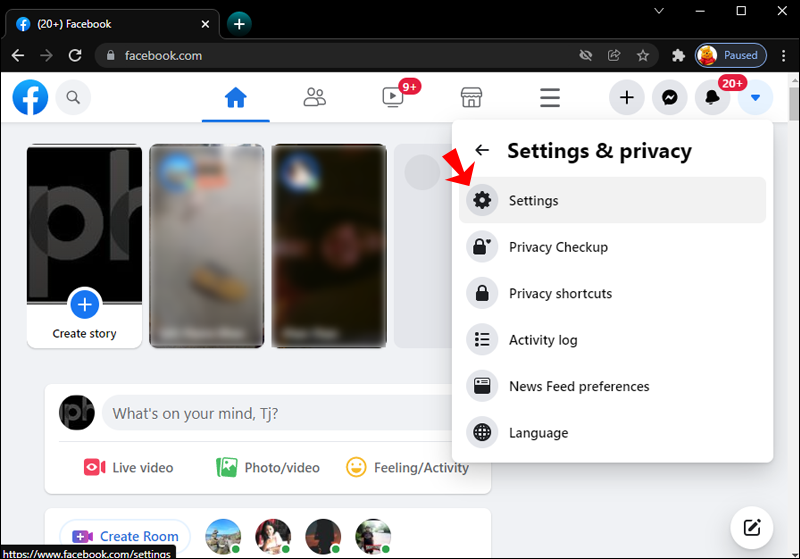Click the browser forward arrow
The height and width of the screenshot is (559, 800).
point(46,55)
